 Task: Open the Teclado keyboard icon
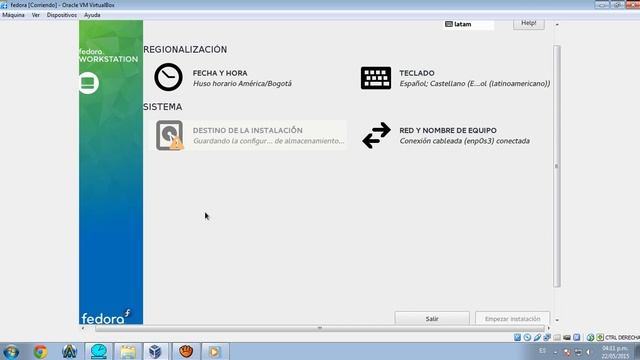pos(376,78)
